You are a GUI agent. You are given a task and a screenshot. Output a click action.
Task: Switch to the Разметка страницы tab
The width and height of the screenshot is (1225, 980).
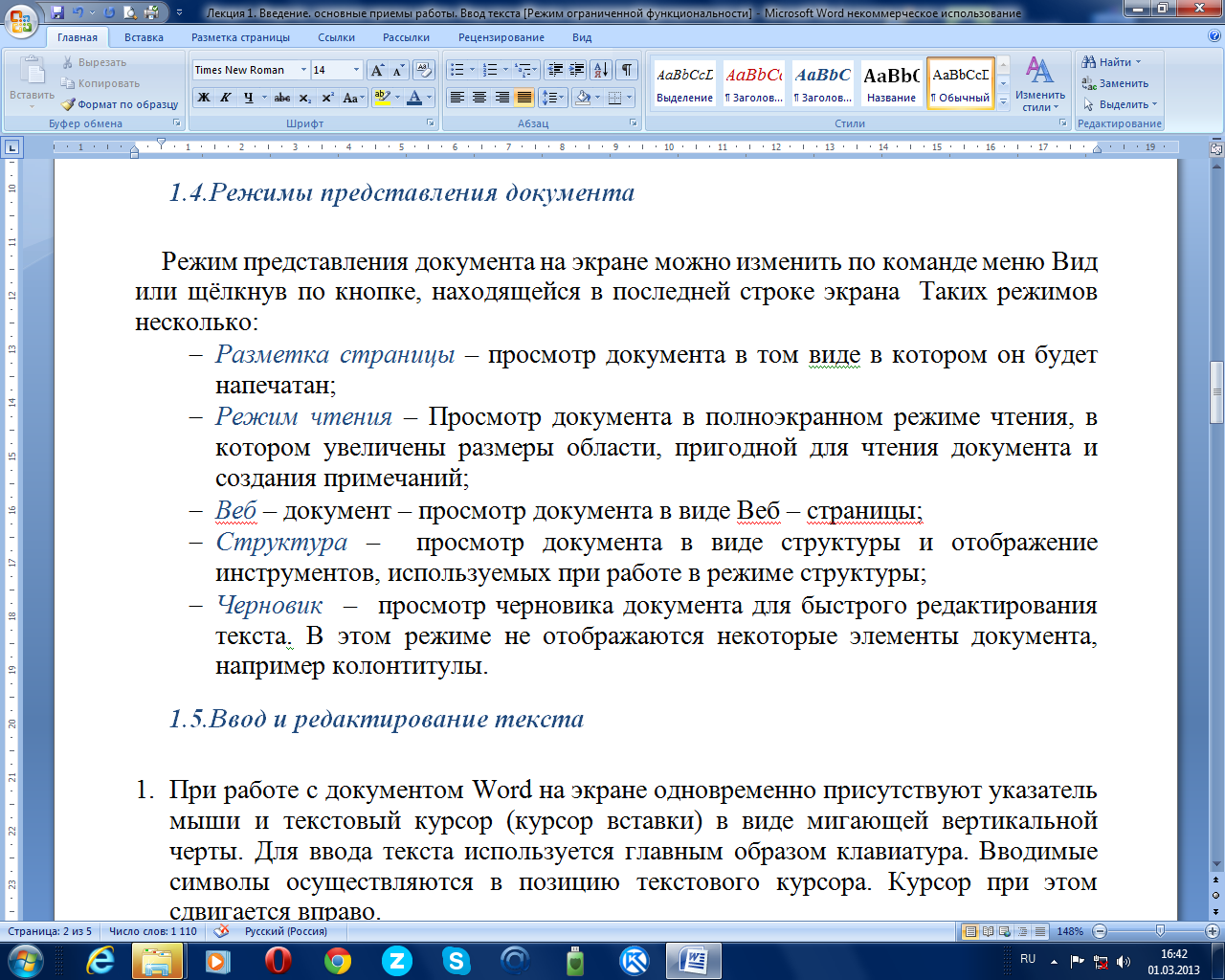click(240, 37)
